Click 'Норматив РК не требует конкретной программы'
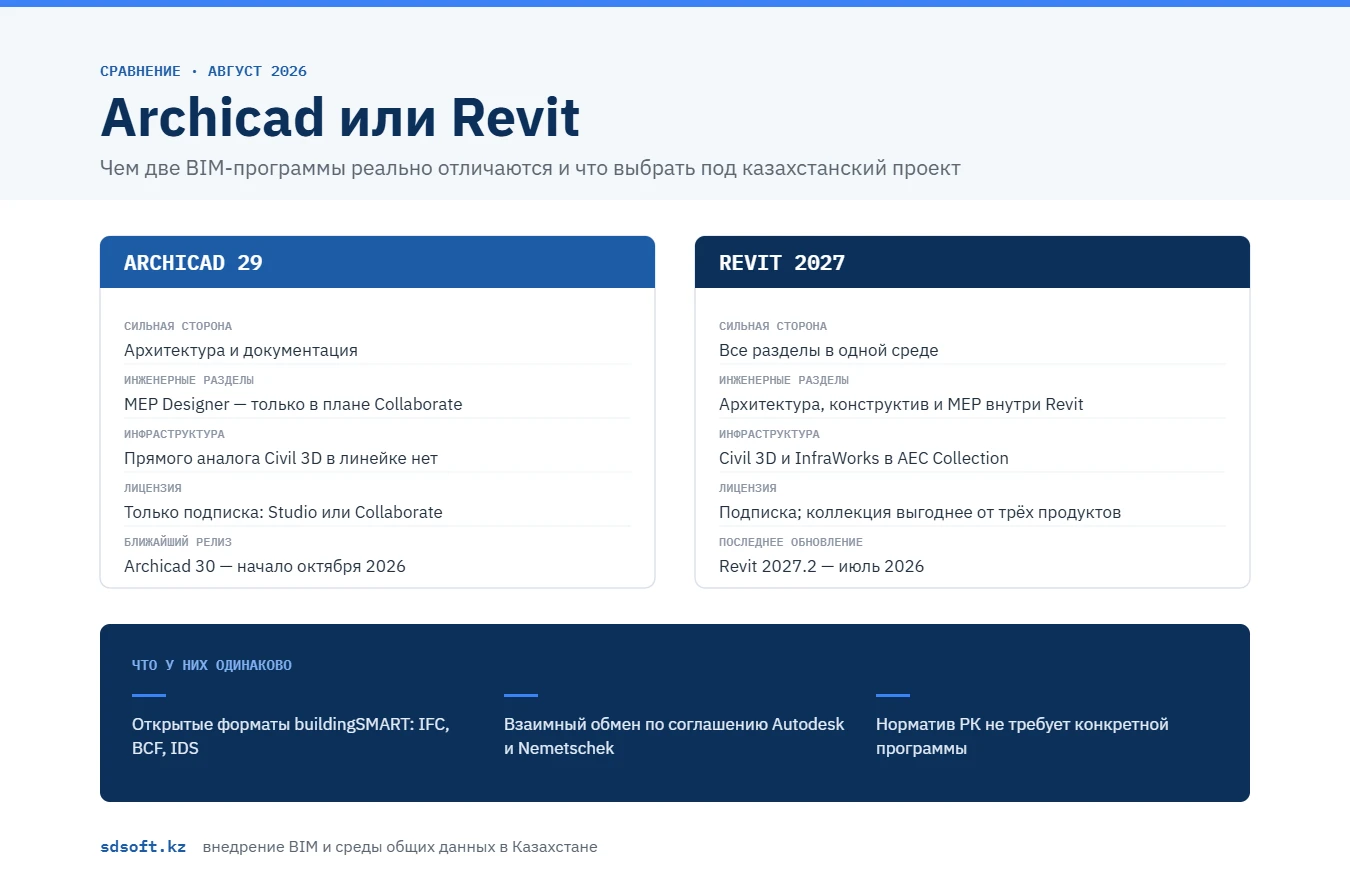 (x=1022, y=736)
